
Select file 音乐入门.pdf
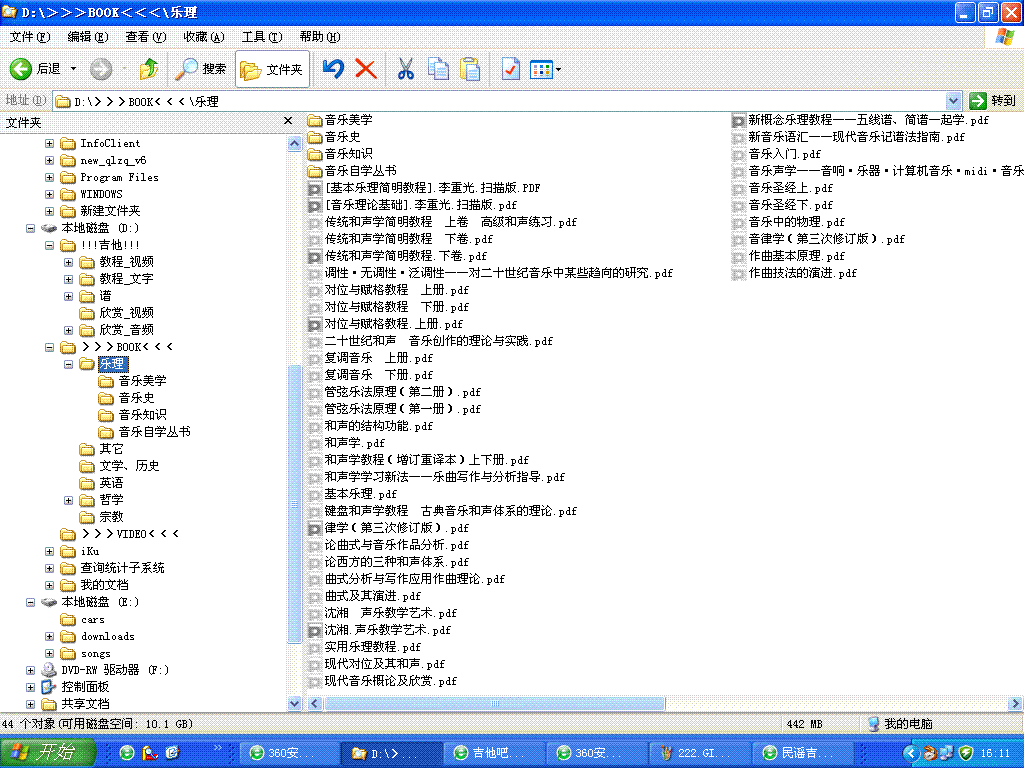coord(784,154)
